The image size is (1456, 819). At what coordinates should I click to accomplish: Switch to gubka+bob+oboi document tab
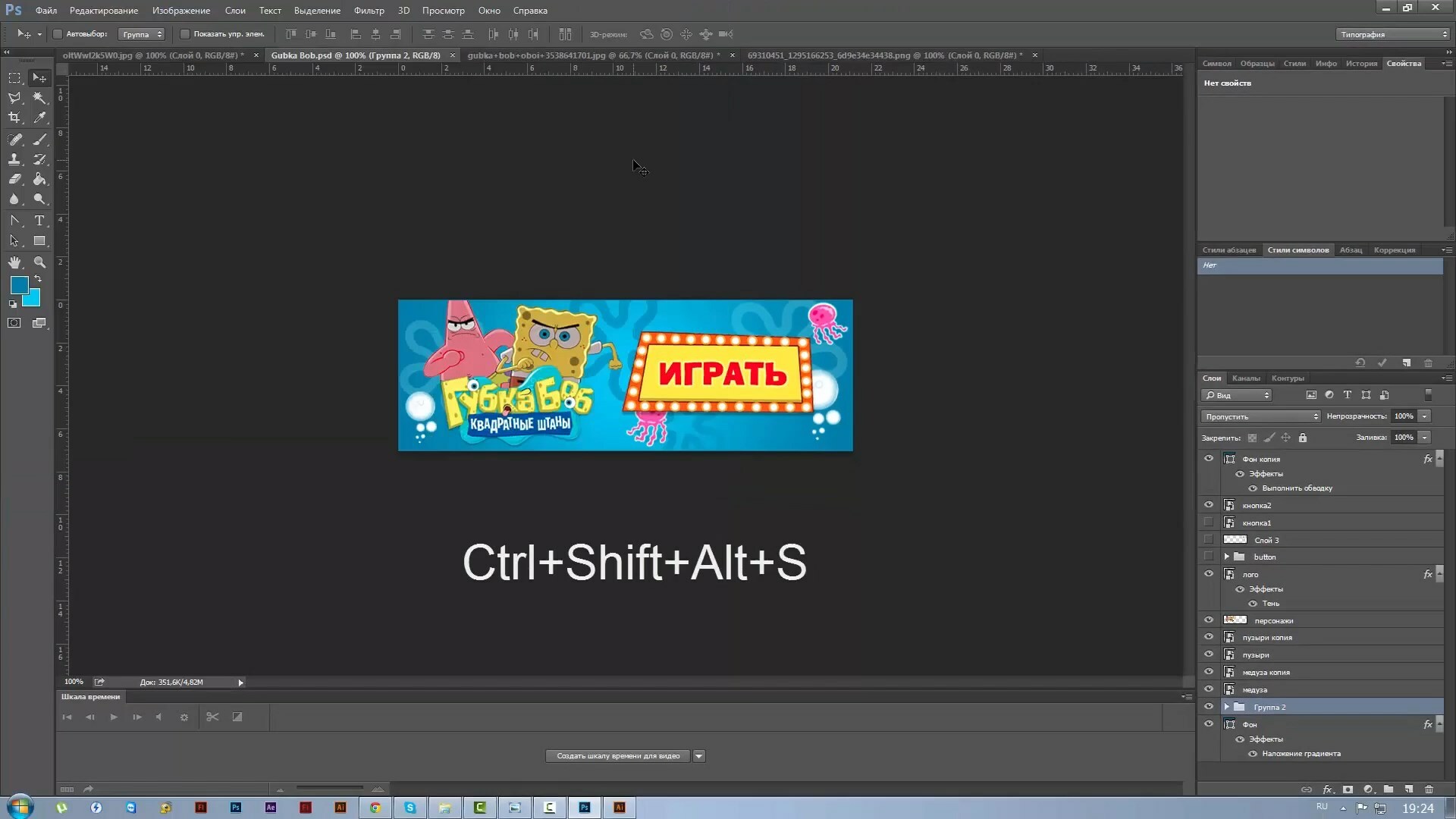coord(594,55)
